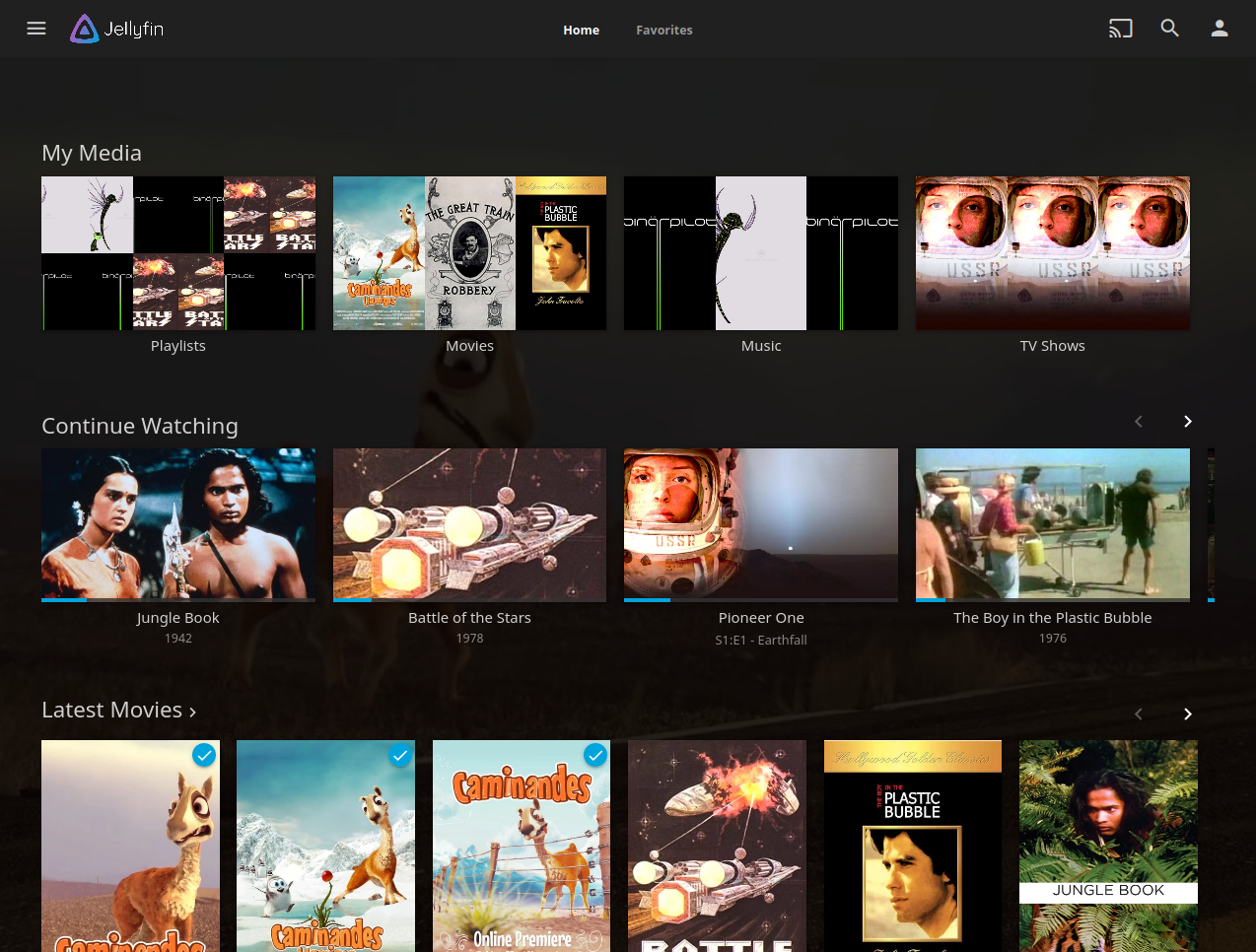This screenshot has height=952, width=1256.
Task: Click watched checkmark on second Caminandes poster
Action: 399,755
